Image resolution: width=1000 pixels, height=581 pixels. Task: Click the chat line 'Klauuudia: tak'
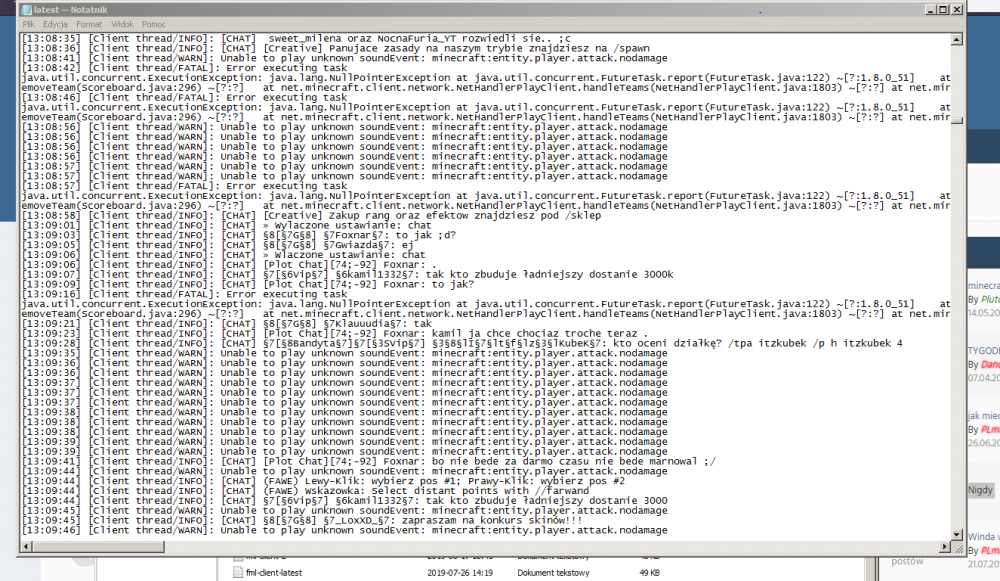point(226,323)
